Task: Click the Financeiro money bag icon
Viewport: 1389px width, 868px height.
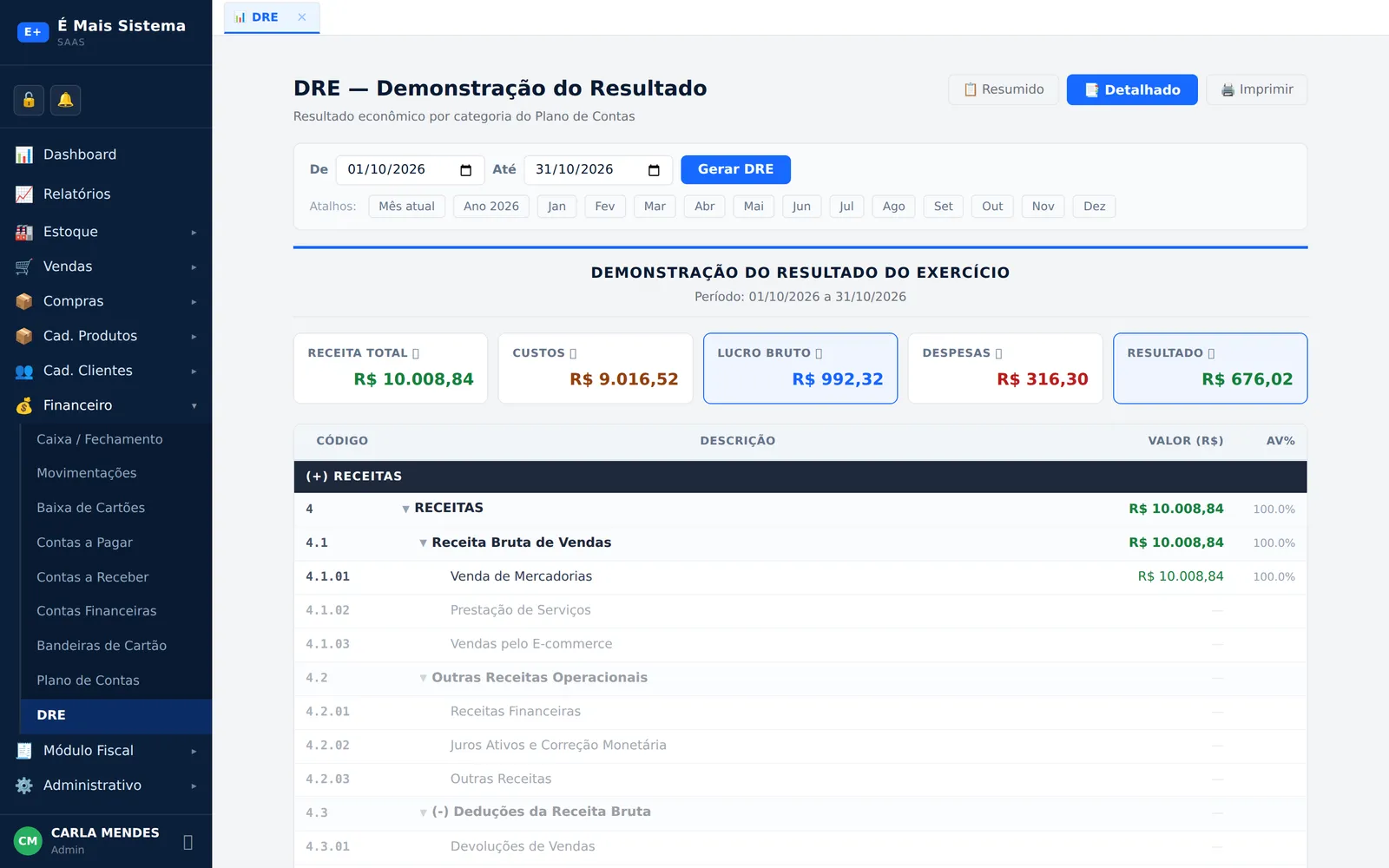Action: pos(24,405)
